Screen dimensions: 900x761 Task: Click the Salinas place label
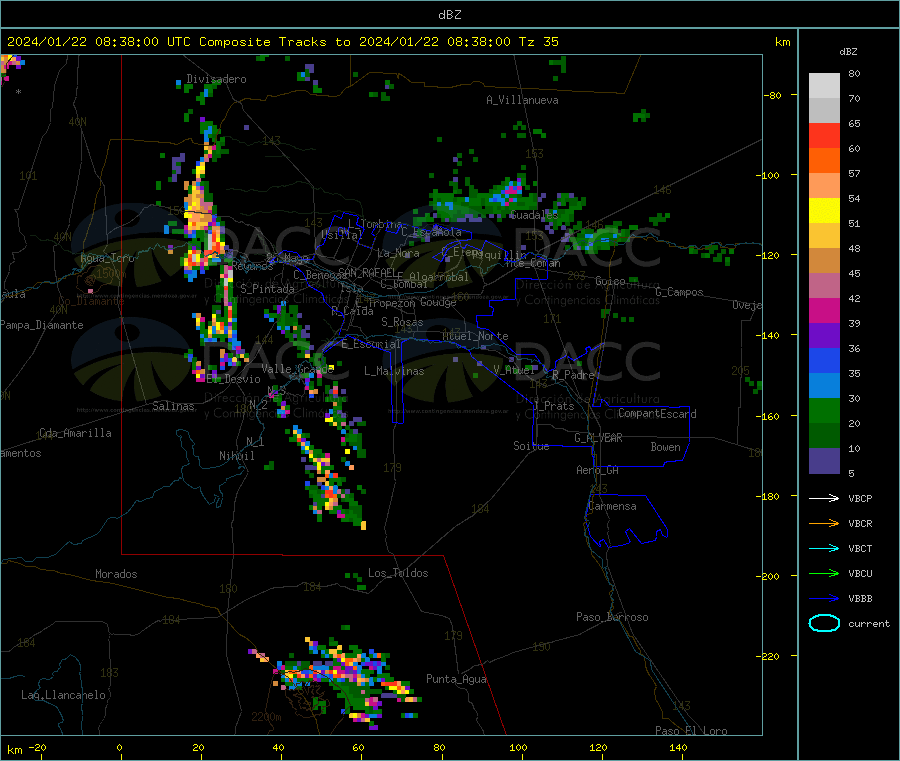pos(173,406)
